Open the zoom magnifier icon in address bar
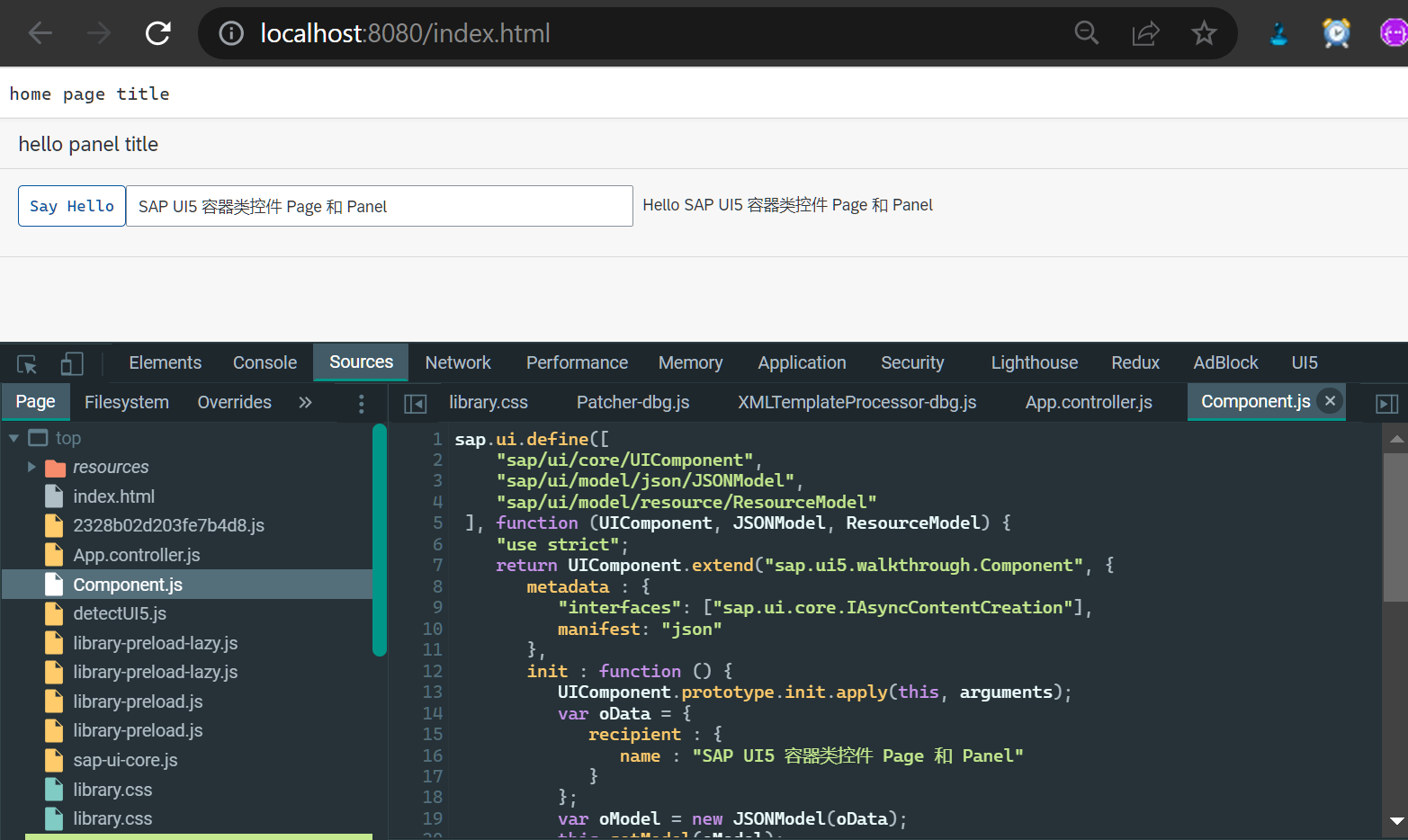Viewport: 1408px width, 840px height. click(x=1087, y=33)
